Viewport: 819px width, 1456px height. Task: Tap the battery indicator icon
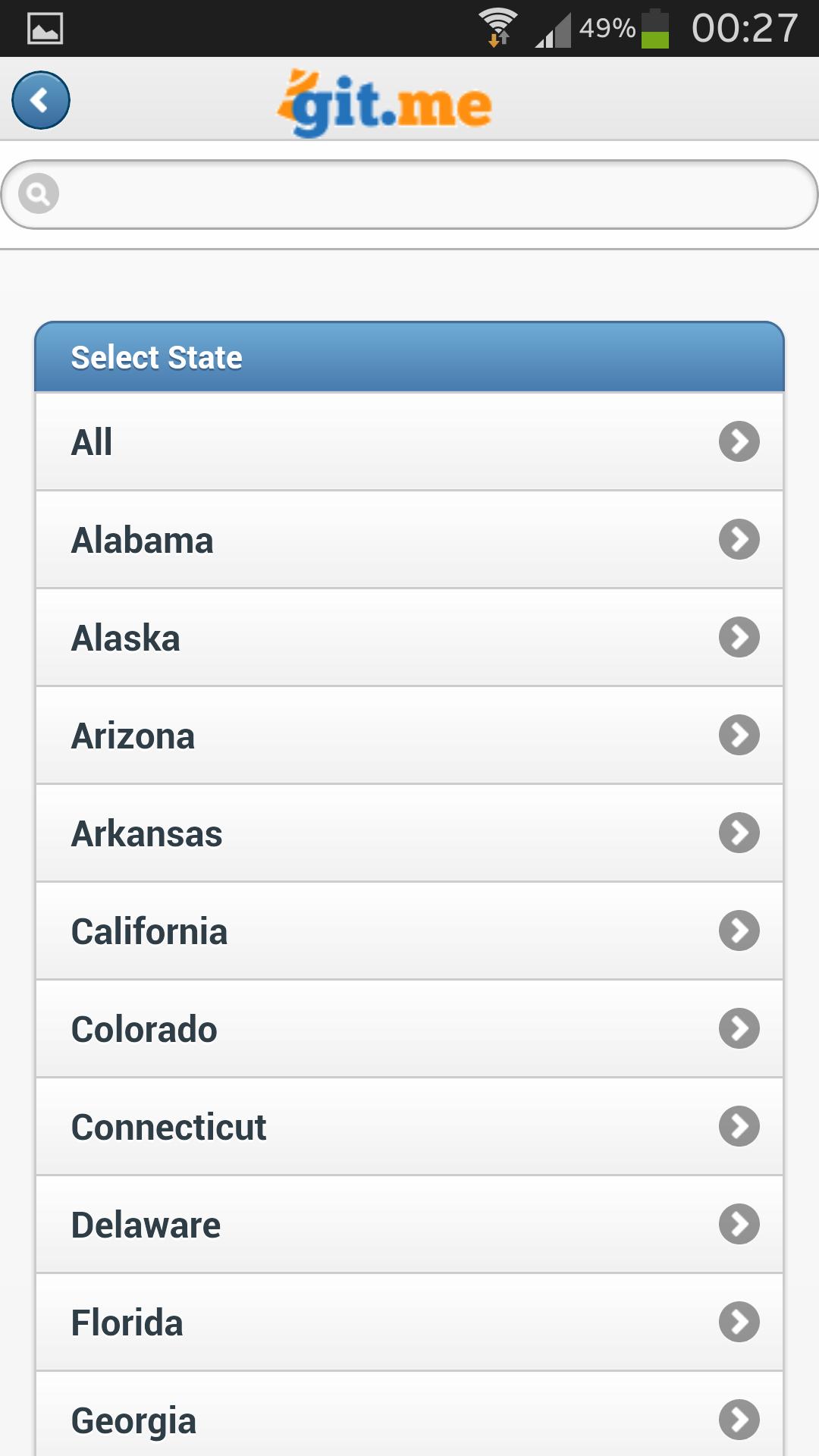tap(655, 29)
